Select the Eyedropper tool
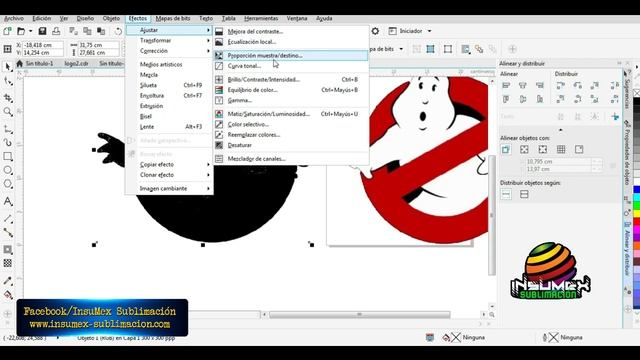640x360 pixels. [8, 280]
